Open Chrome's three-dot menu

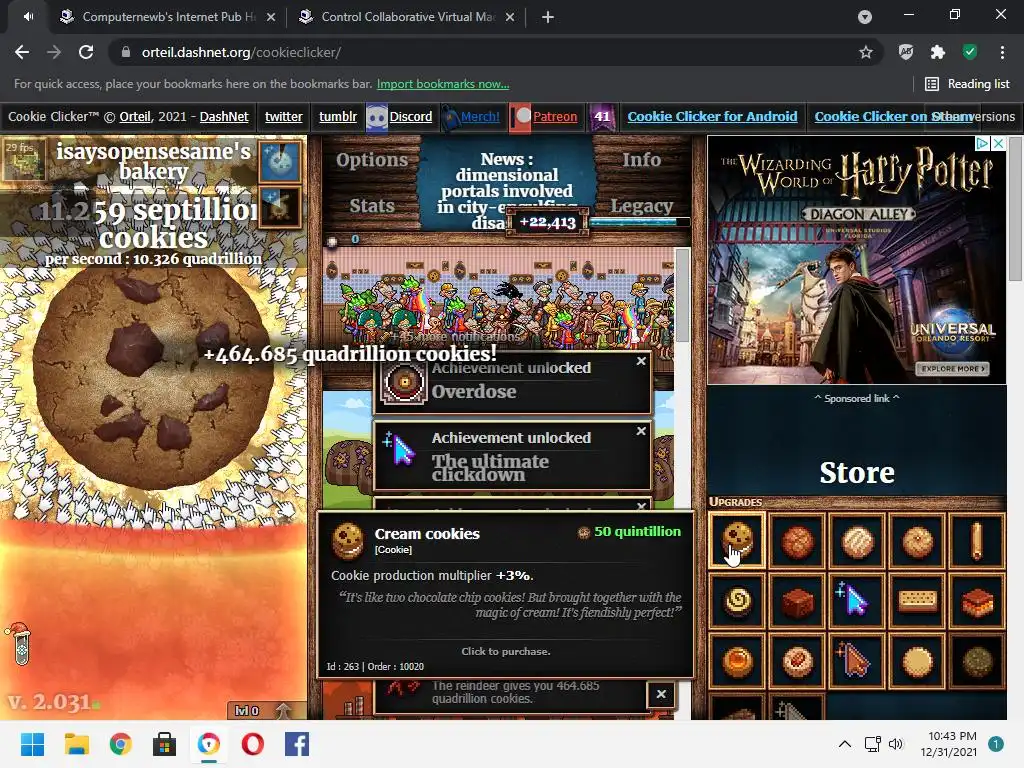[x=1002, y=52]
